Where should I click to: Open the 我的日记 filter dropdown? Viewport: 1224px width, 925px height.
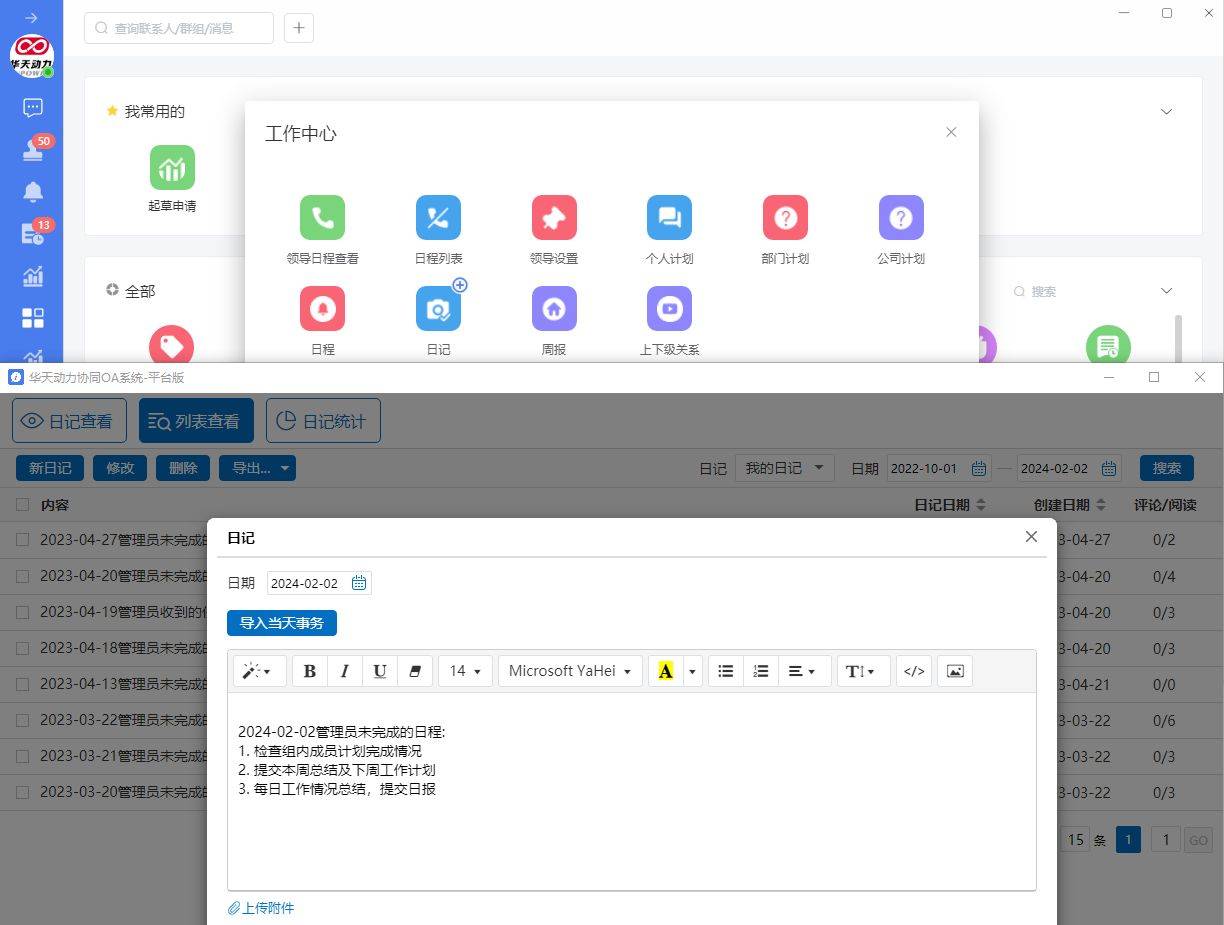click(784, 468)
